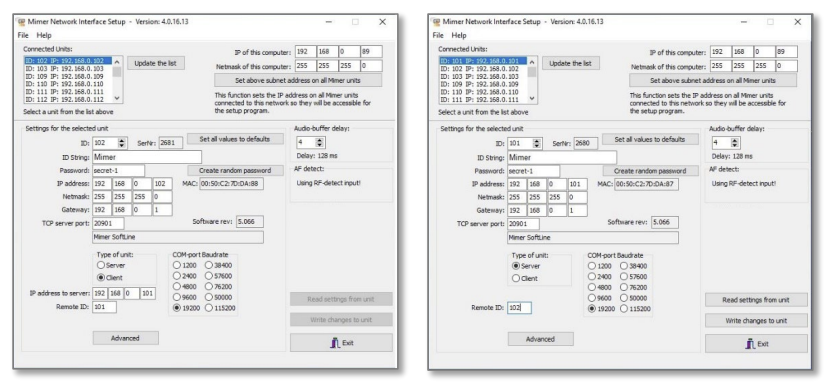The height and width of the screenshot is (384, 830).
Task: Click Software rev field in right window
Action: pyautogui.click(x=665, y=222)
